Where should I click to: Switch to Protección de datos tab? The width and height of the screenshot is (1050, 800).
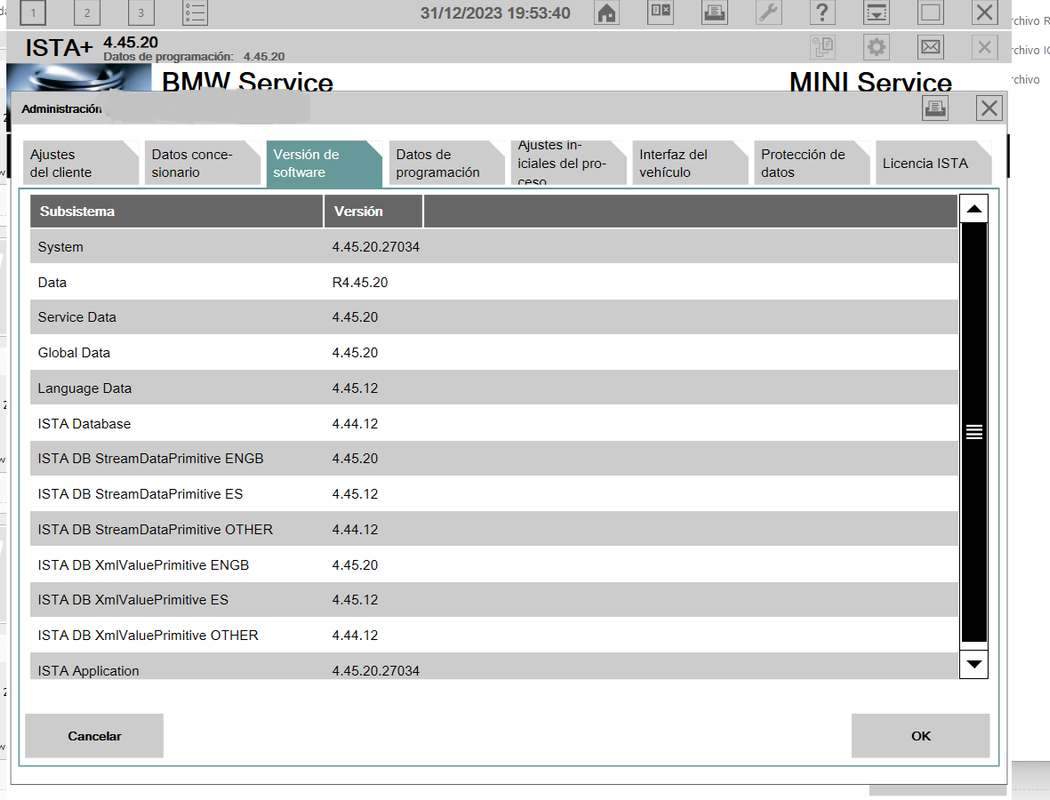point(812,163)
